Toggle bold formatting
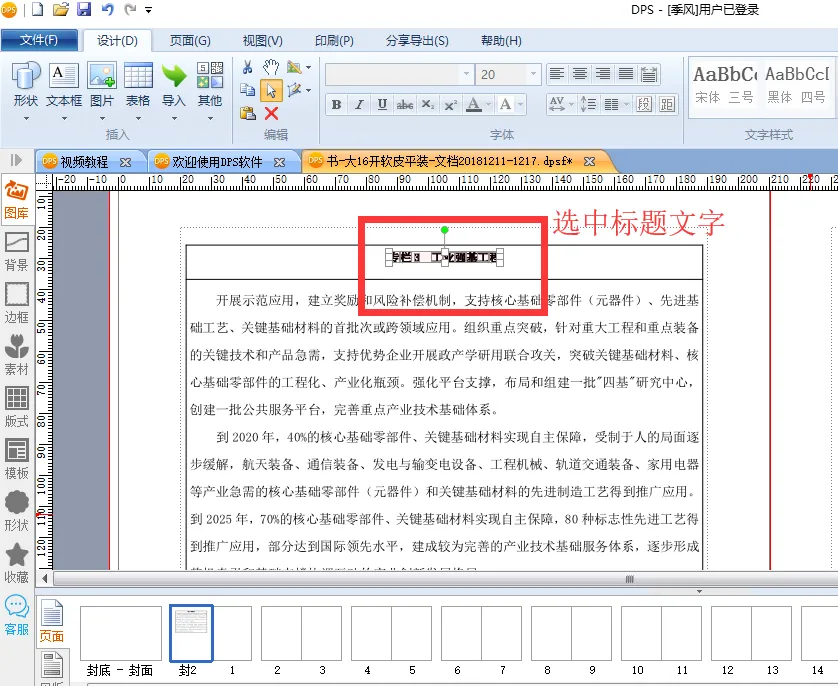838x686 pixels. pyautogui.click(x=336, y=105)
